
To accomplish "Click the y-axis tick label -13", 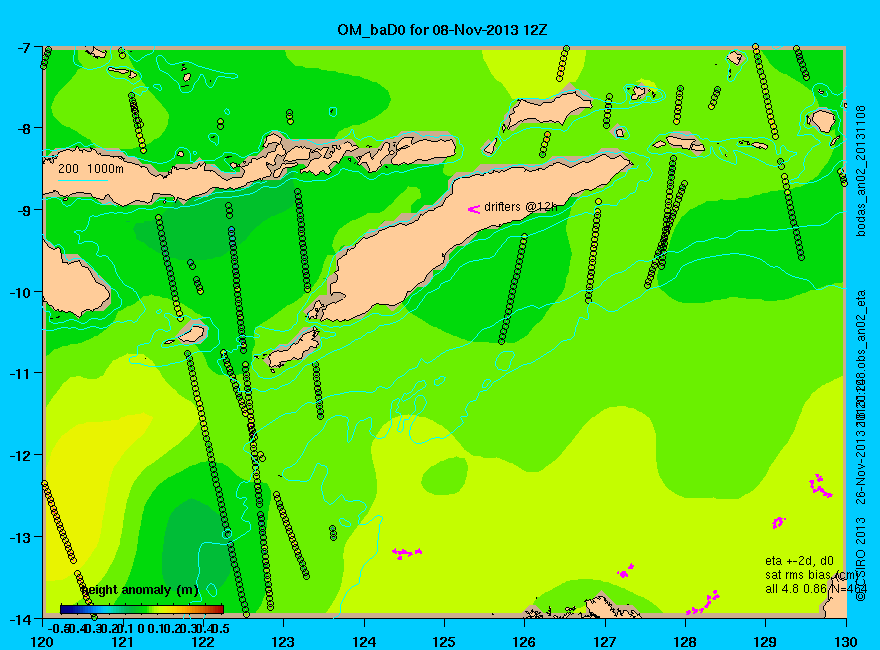I will [x=19, y=537].
